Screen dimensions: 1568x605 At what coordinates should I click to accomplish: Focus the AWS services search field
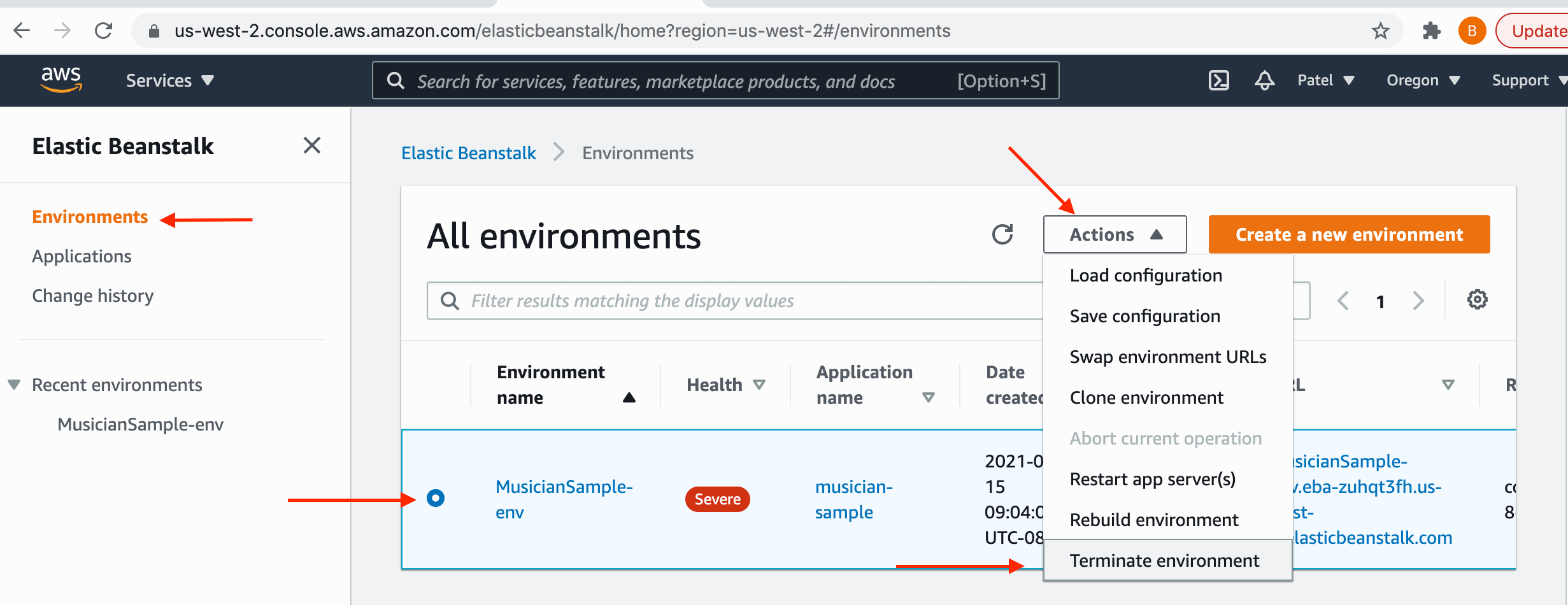[x=716, y=81]
